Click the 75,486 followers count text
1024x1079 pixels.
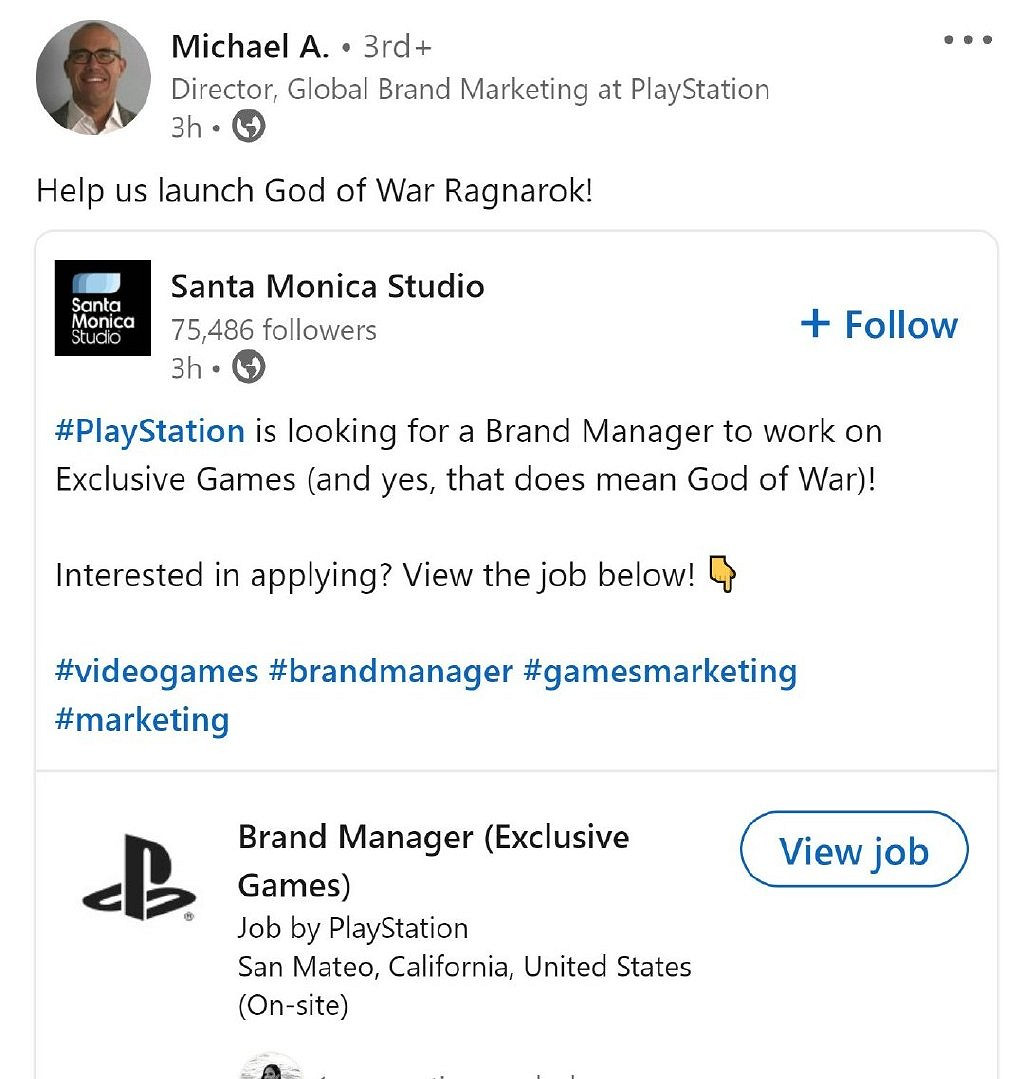(273, 330)
